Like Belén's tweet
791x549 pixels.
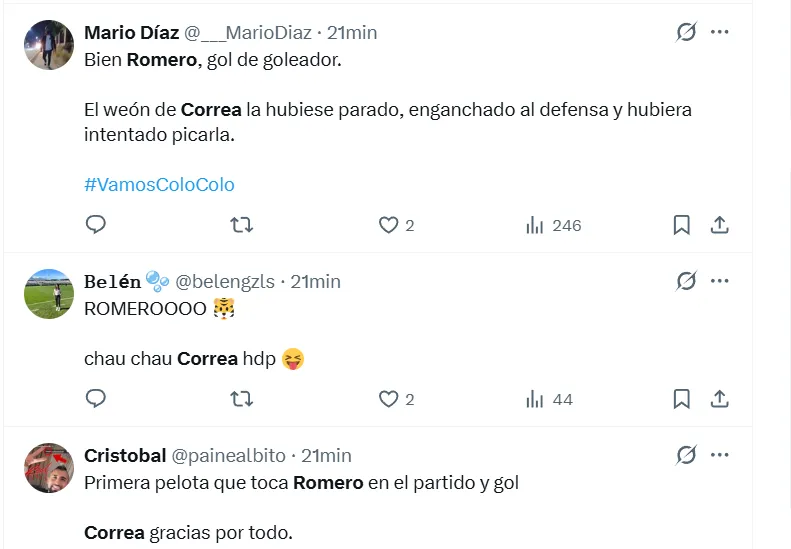389,399
